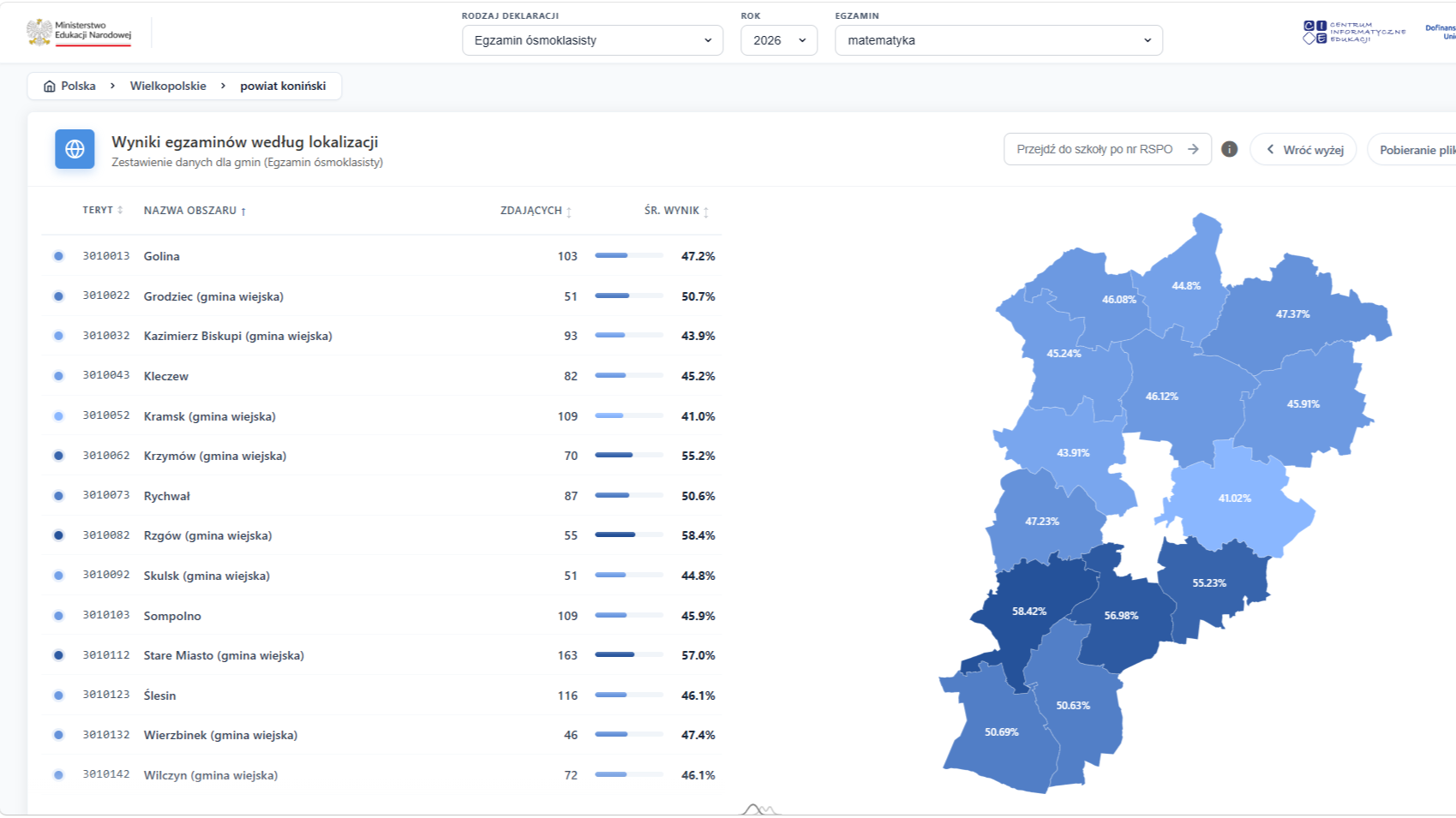Click the 163 examinees count
Screen dimensions: 1456x818
(x=567, y=655)
